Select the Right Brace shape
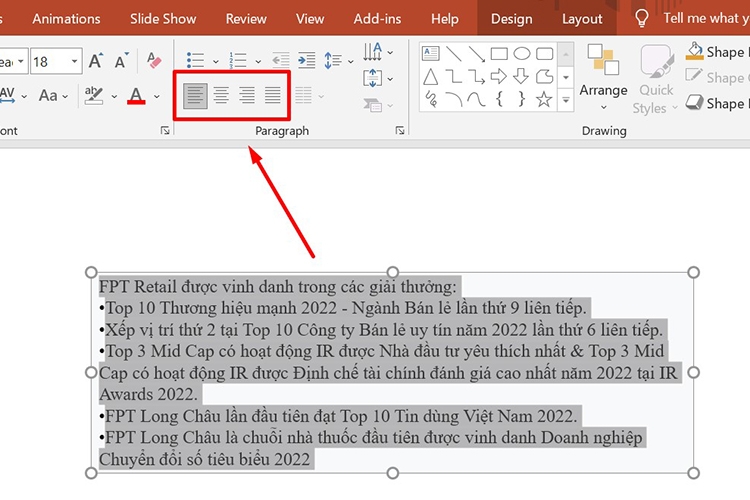This screenshot has height=500, width=750. (x=521, y=99)
